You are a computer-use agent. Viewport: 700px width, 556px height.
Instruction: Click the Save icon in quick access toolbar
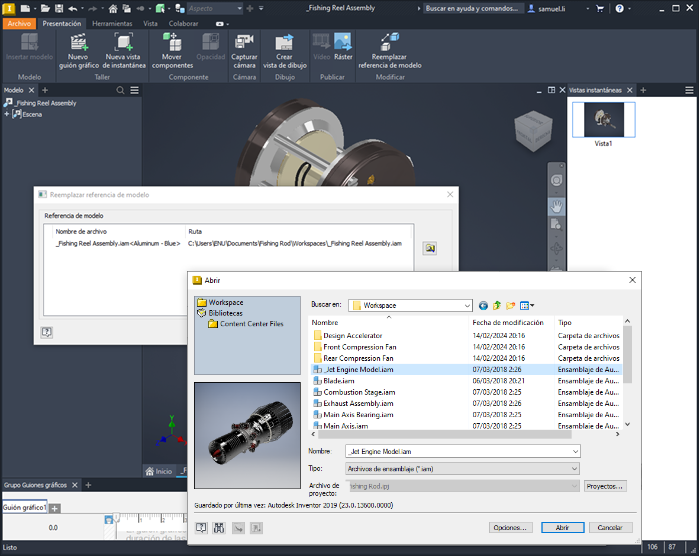point(59,8)
